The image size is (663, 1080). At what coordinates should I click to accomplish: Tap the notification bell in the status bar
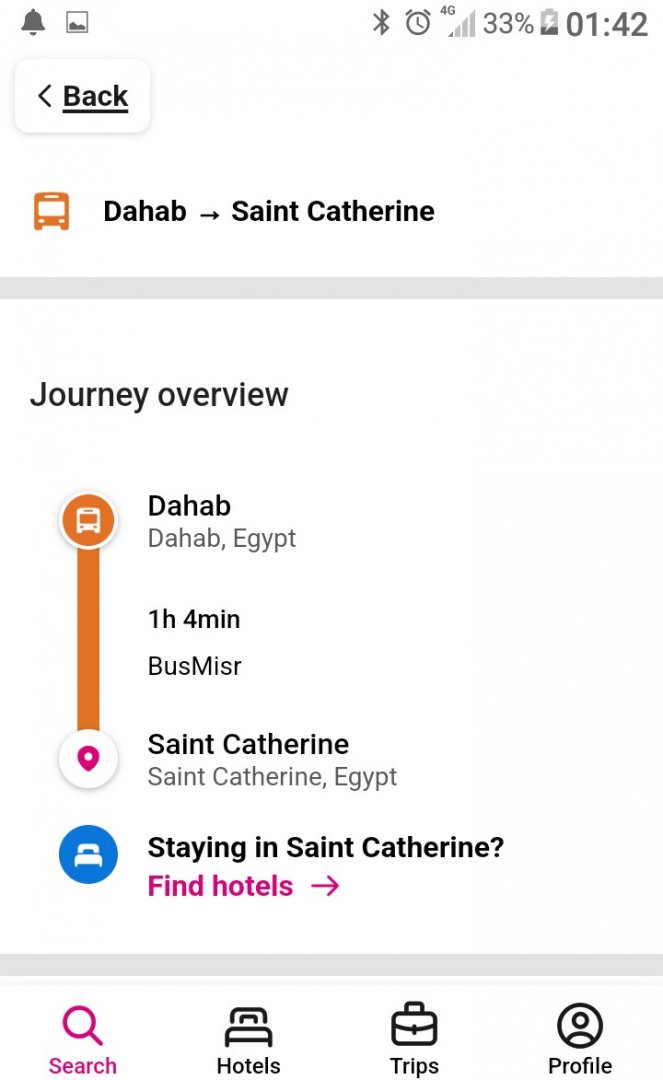(x=34, y=22)
